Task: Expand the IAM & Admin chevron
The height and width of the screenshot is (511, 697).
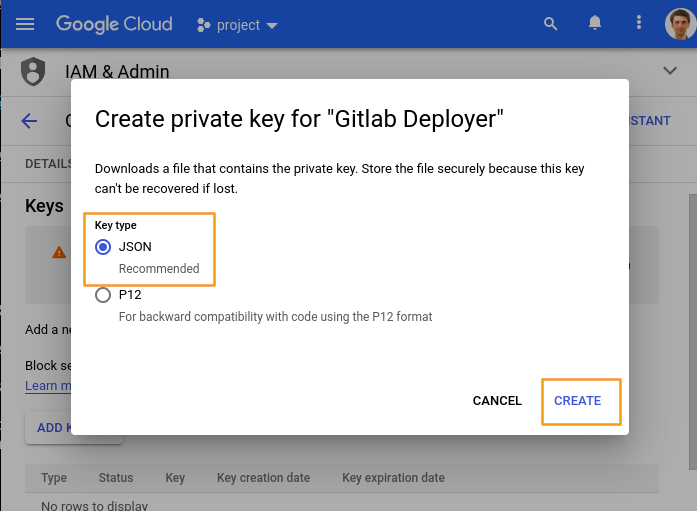Action: pos(670,71)
